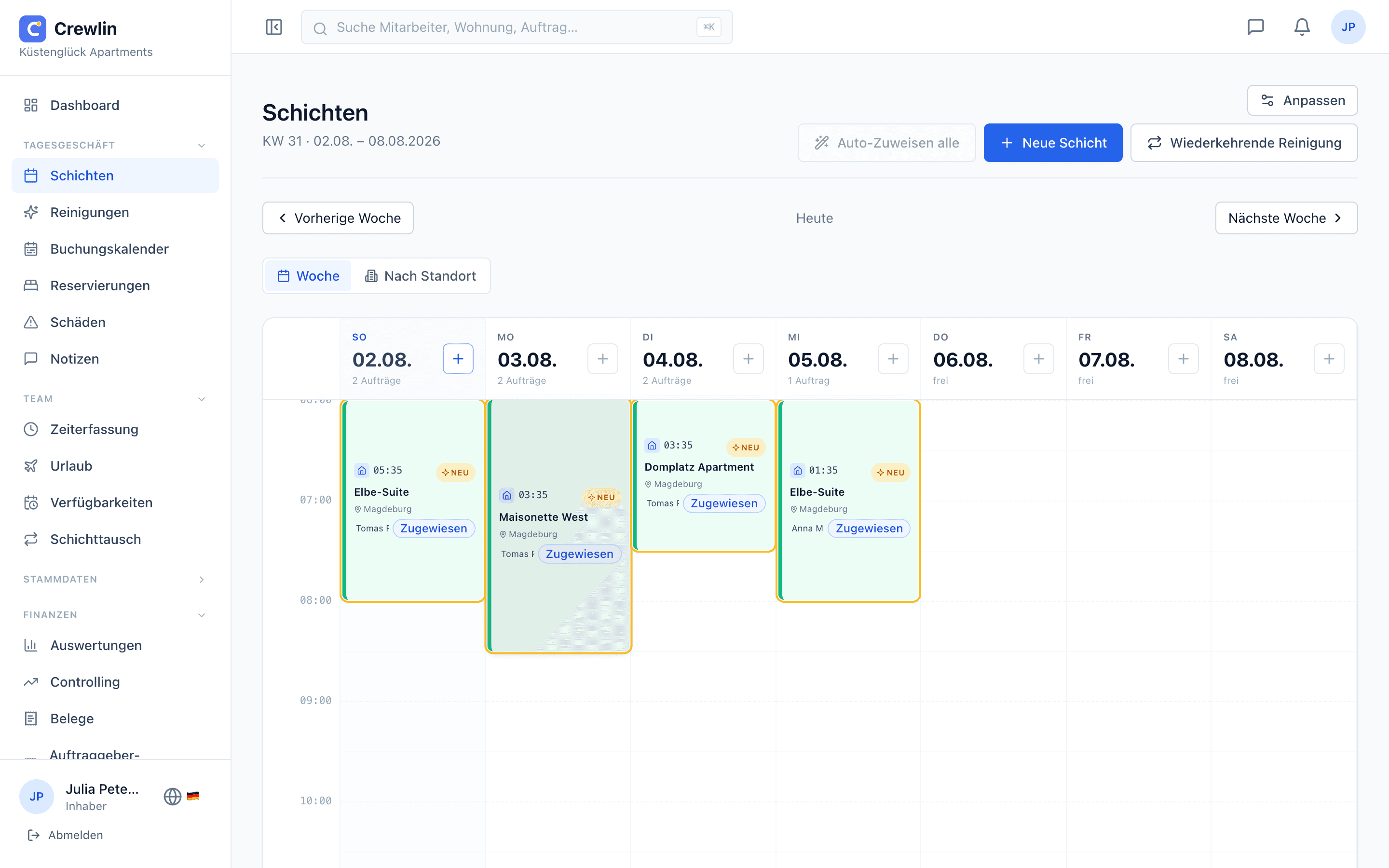The width and height of the screenshot is (1389, 868).
Task: Collapse the sidebar panel icon
Action: click(x=274, y=27)
